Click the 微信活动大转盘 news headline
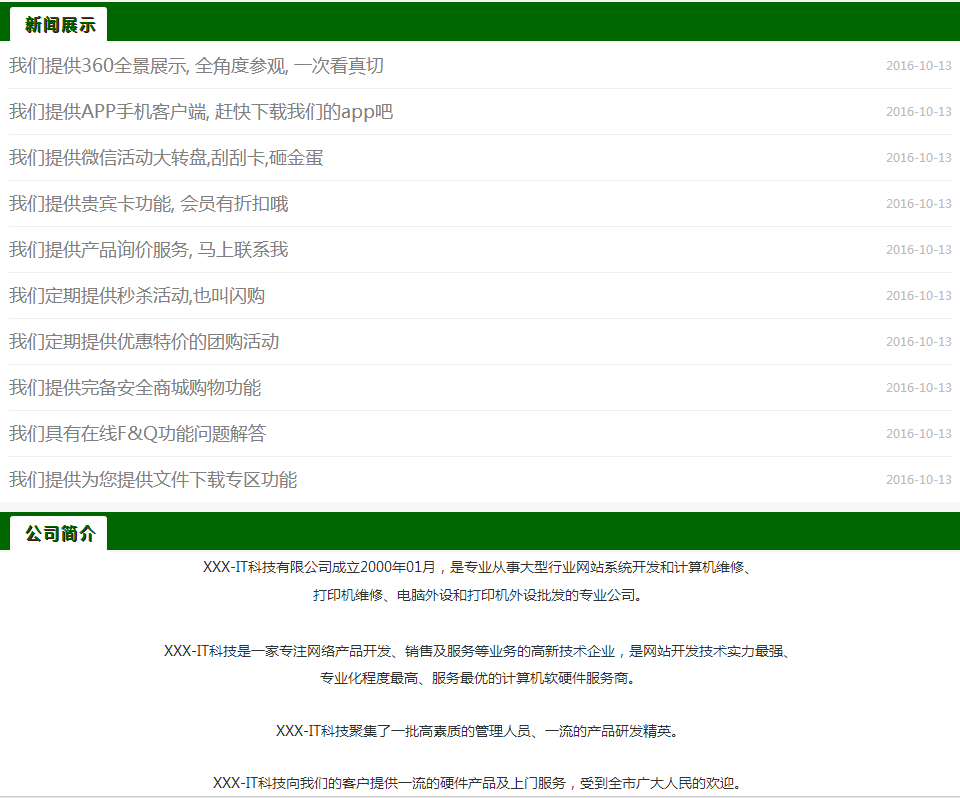Viewport: 960px width, 798px height. coord(166,158)
